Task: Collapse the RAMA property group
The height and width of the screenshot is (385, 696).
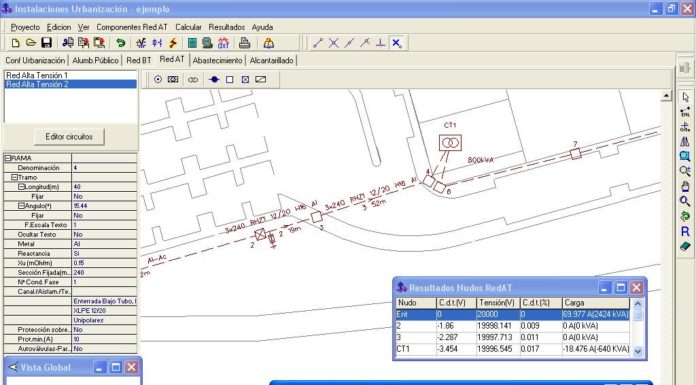Action: pyautogui.click(x=8, y=158)
